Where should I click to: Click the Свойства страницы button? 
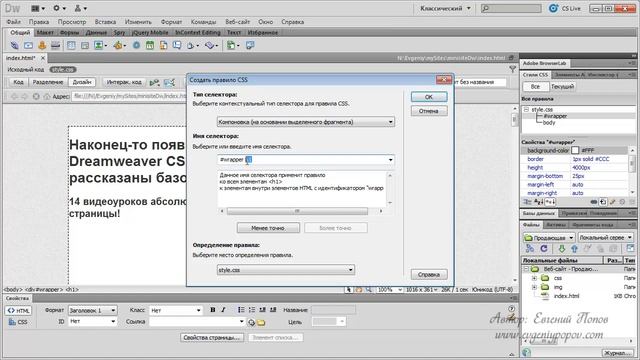(x=211, y=338)
